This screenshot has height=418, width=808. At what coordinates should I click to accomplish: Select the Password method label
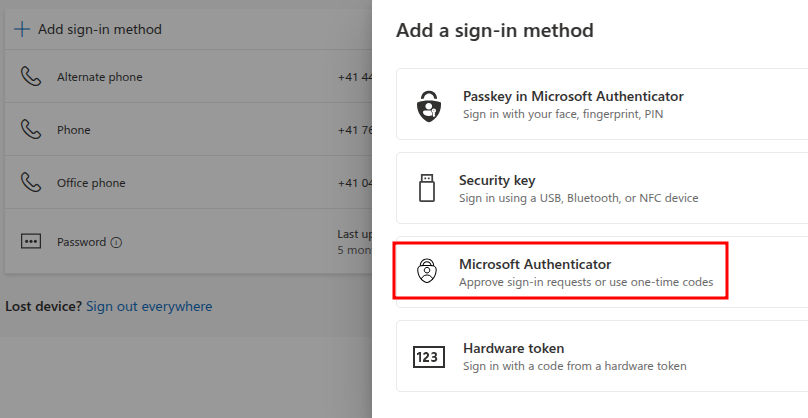tap(81, 242)
